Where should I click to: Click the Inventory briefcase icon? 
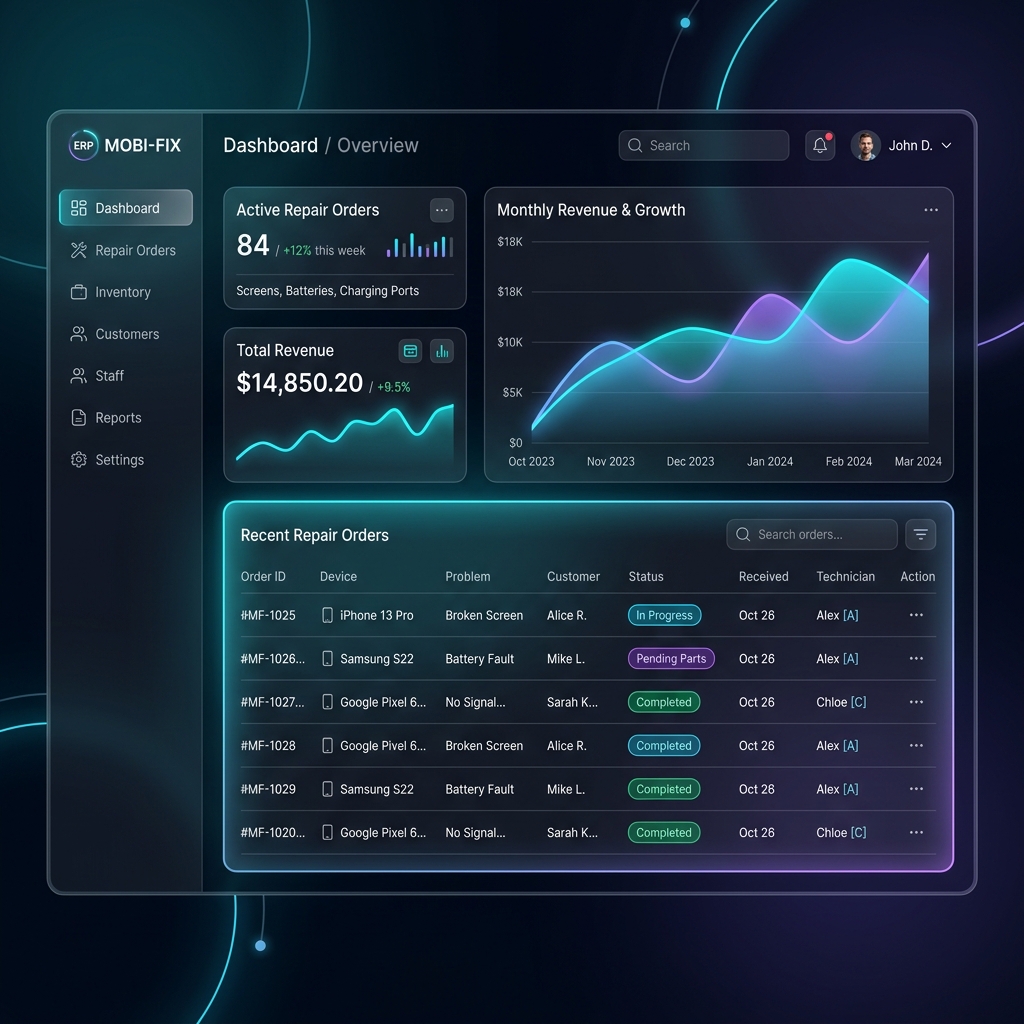(x=79, y=292)
